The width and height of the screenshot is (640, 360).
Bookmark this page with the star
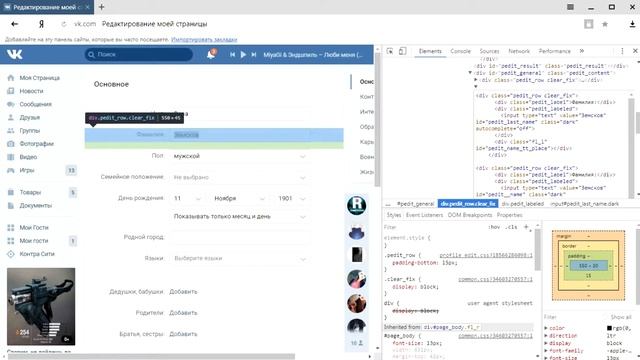(x=605, y=24)
